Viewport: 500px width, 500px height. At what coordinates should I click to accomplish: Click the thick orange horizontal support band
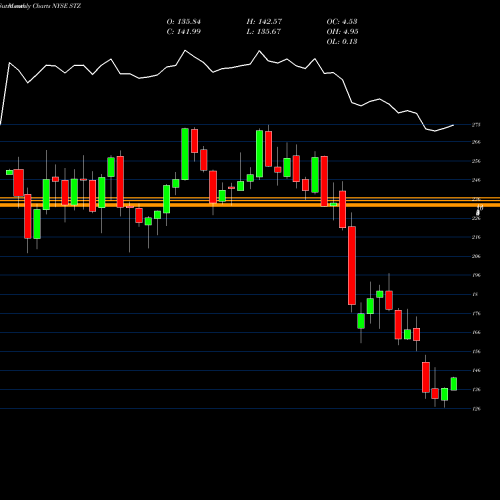coord(250,205)
